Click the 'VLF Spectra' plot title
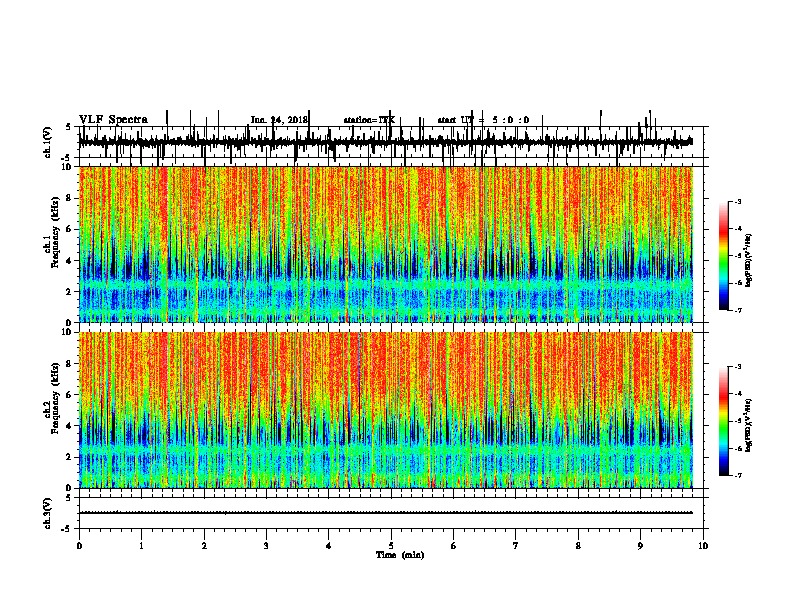792x612 pixels. 113,120
